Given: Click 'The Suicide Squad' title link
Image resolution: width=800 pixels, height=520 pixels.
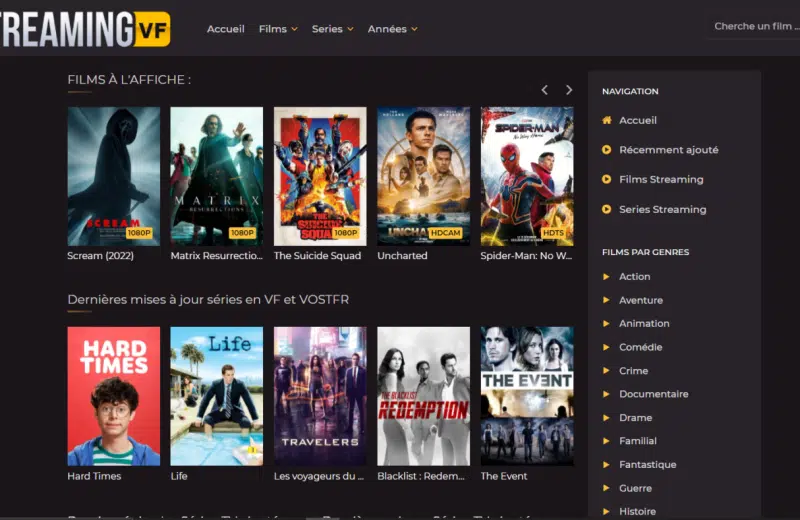Looking at the screenshot, I should (x=317, y=256).
